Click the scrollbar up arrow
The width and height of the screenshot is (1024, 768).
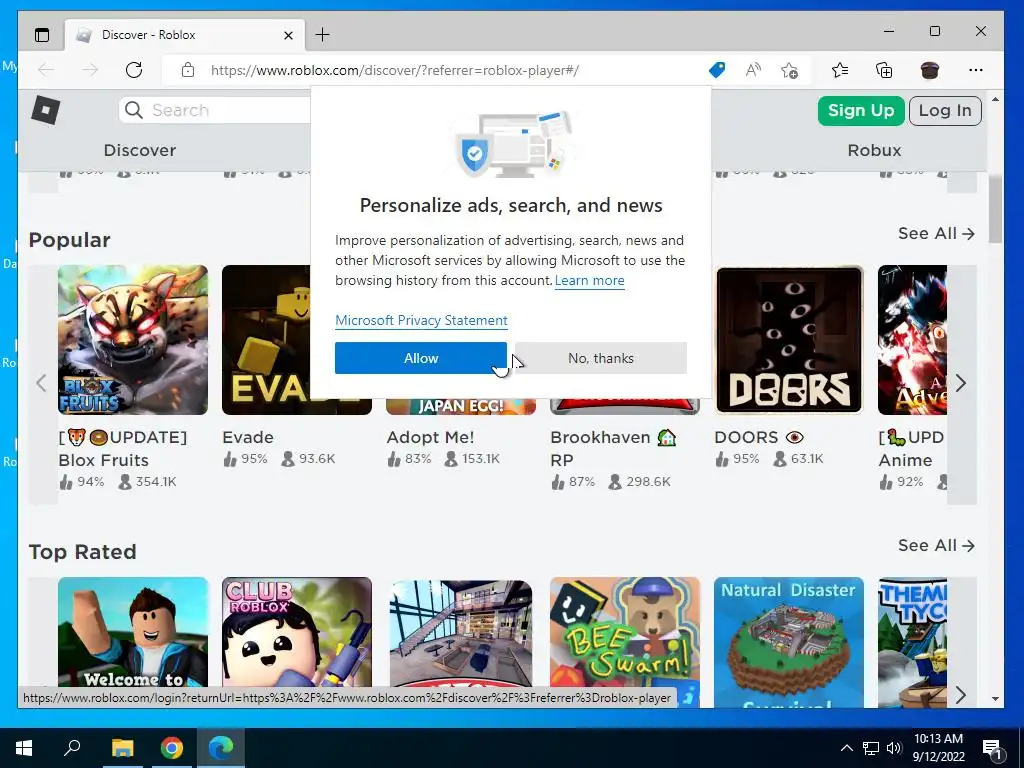[x=995, y=99]
